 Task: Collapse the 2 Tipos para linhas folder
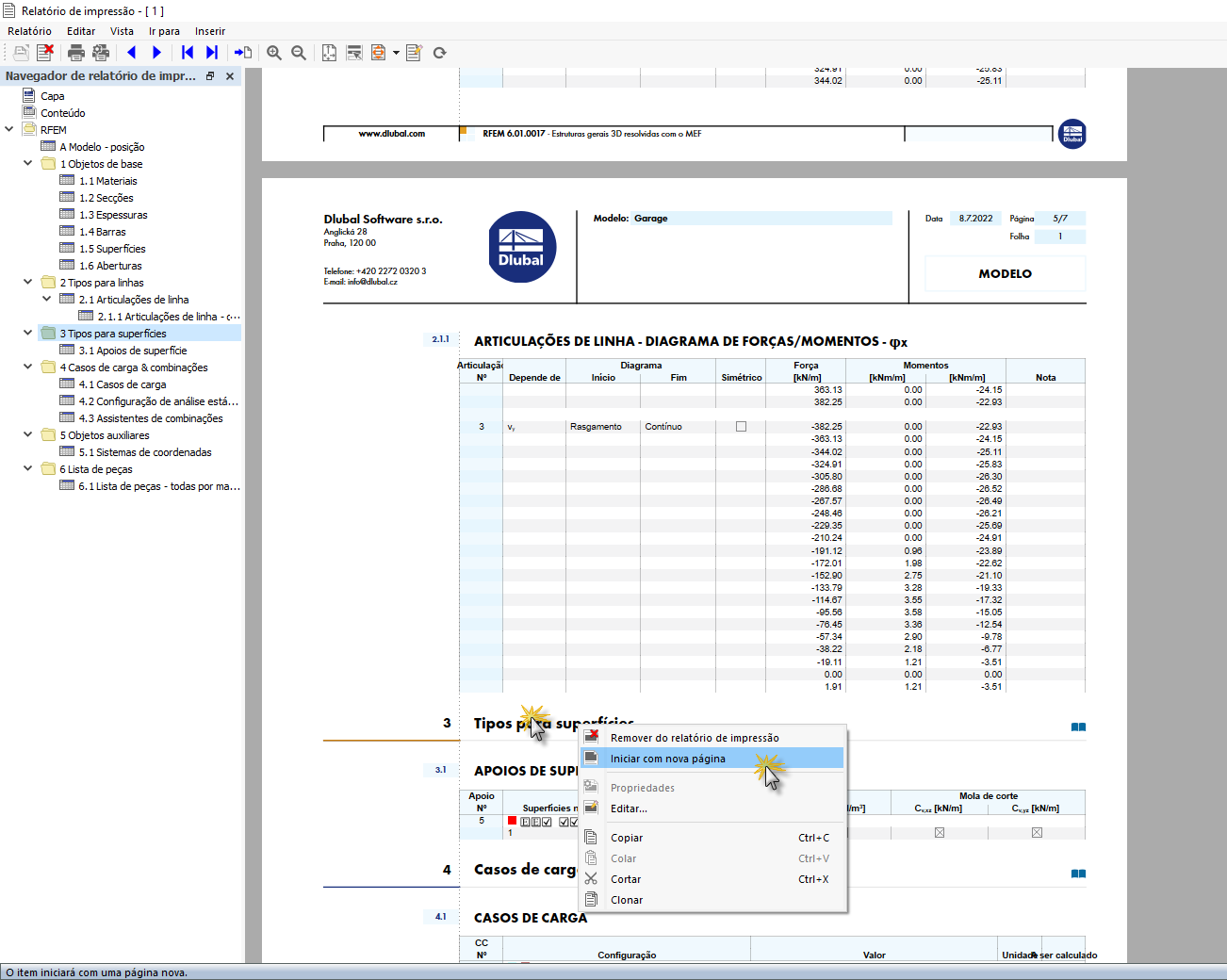coord(28,282)
